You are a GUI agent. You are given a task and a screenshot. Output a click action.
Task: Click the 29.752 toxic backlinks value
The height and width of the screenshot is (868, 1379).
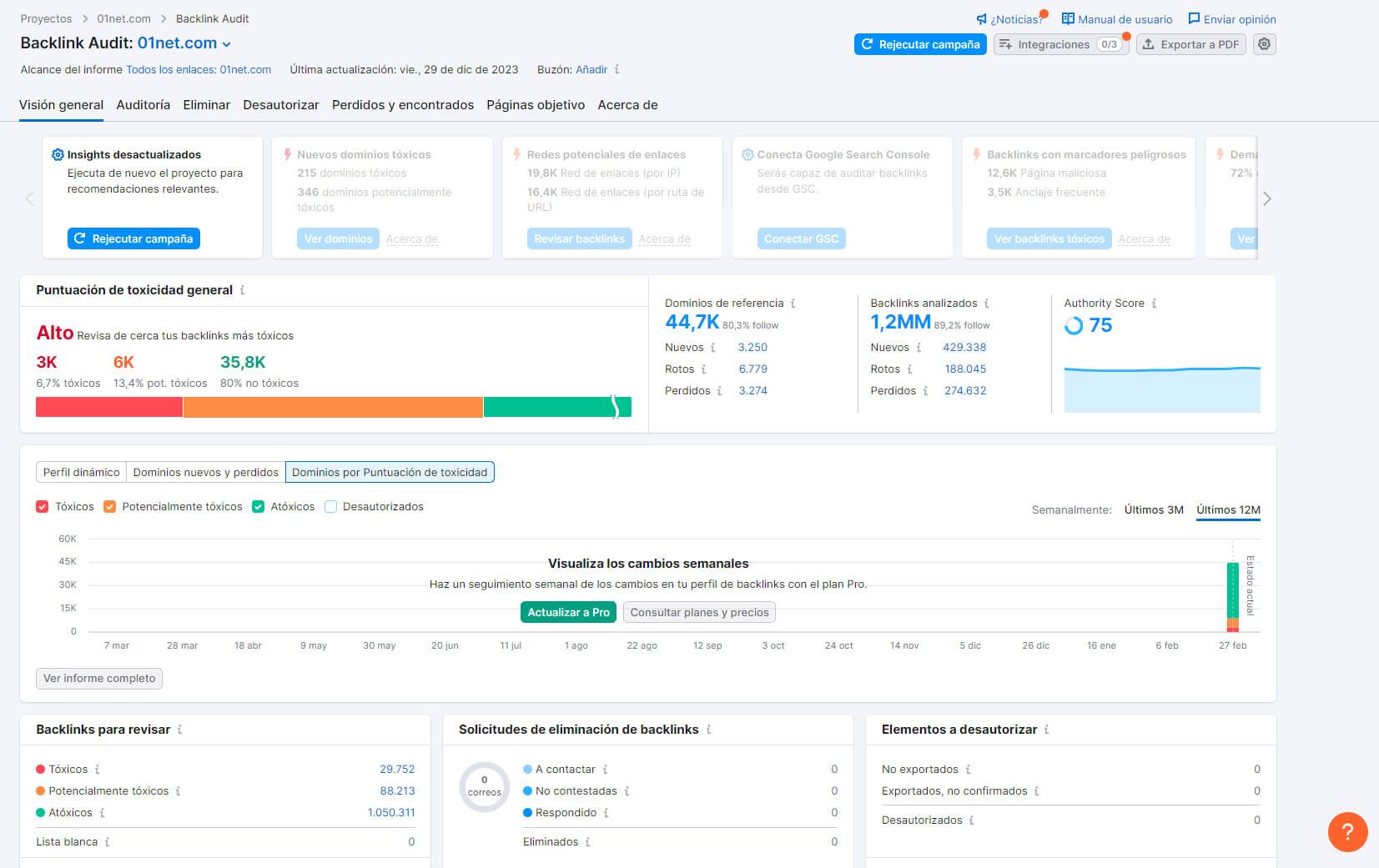tap(397, 770)
